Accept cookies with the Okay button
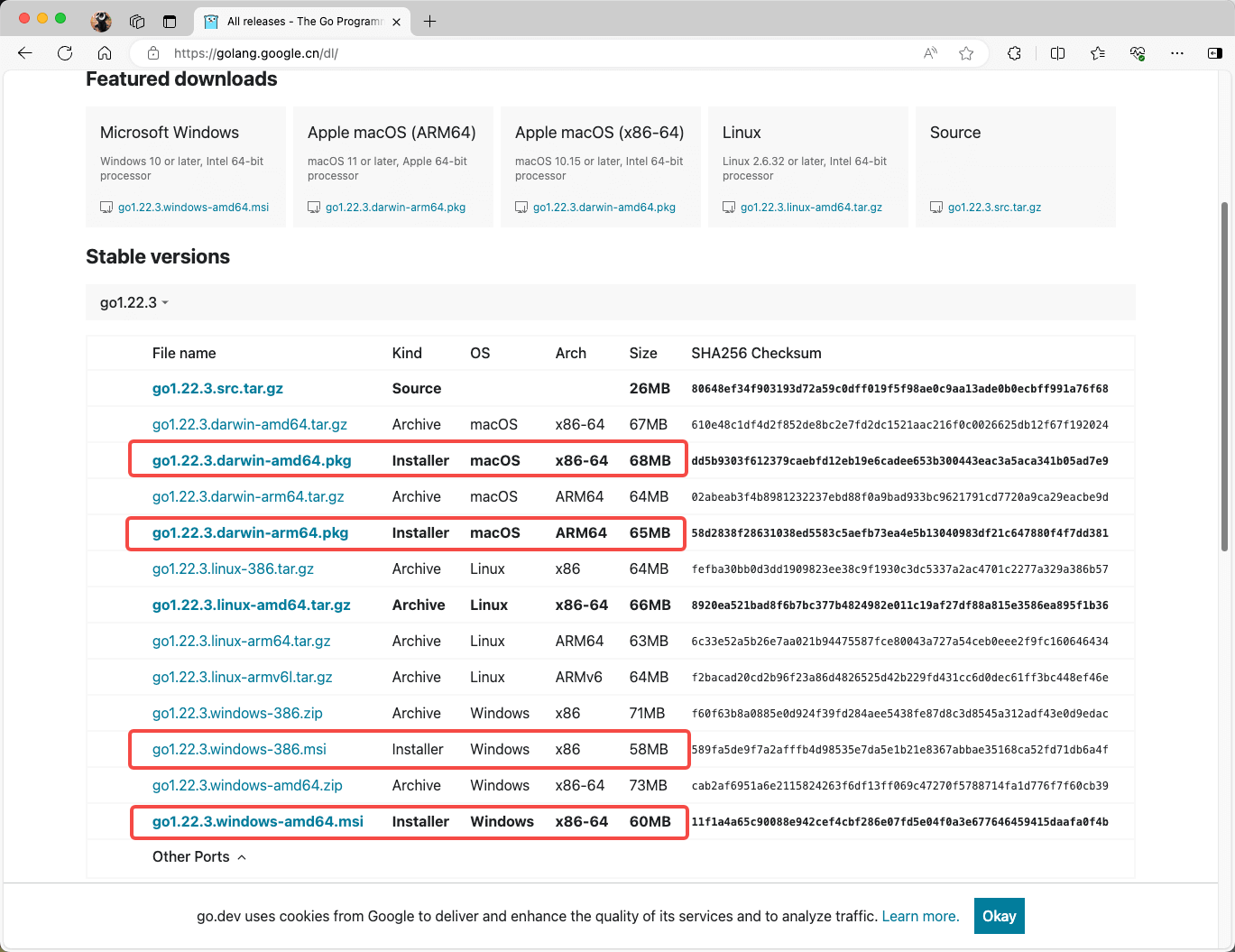The width and height of the screenshot is (1235, 952). click(1000, 916)
